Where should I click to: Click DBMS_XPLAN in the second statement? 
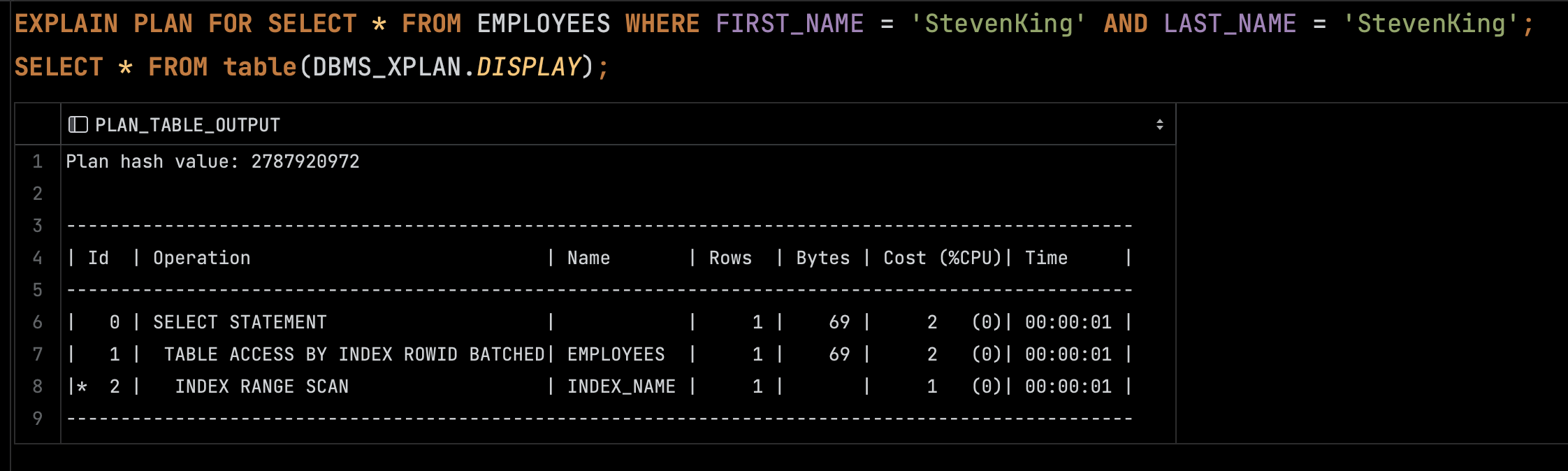[x=386, y=67]
